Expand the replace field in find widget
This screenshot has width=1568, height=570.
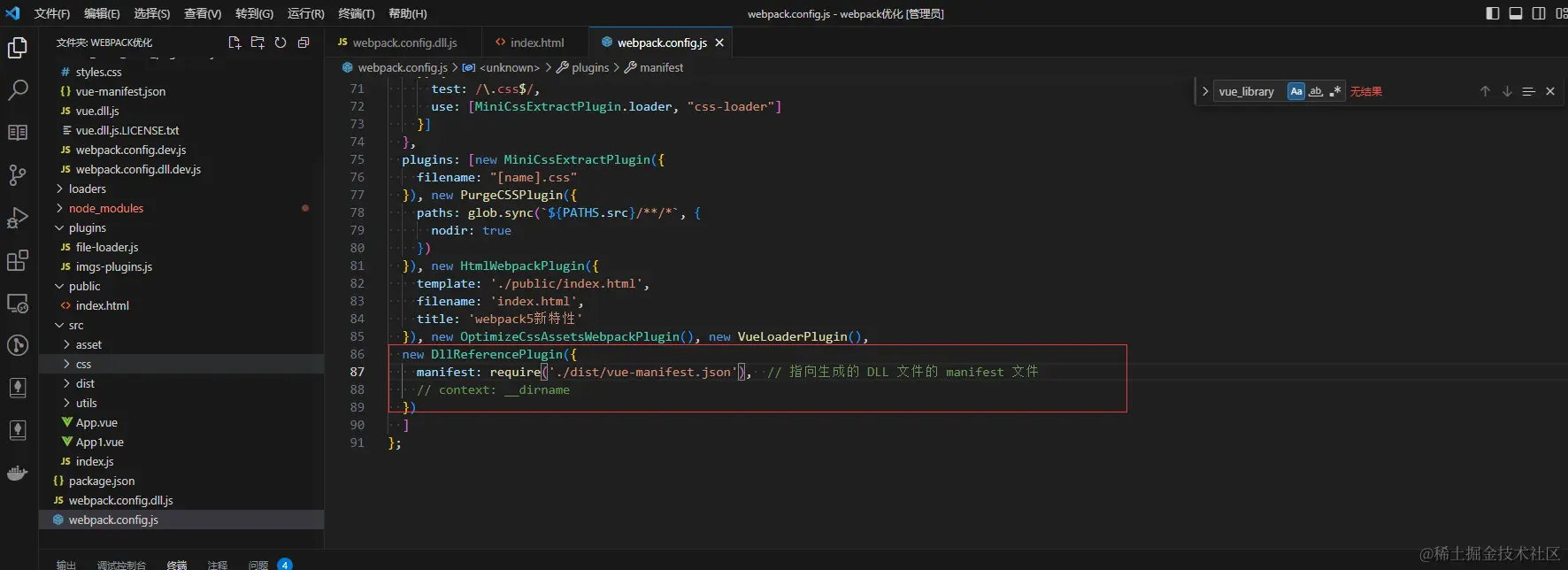click(x=1204, y=91)
